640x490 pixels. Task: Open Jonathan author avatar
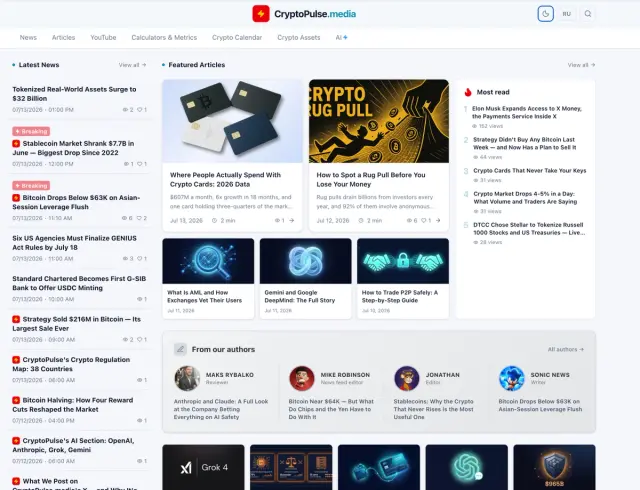407,378
